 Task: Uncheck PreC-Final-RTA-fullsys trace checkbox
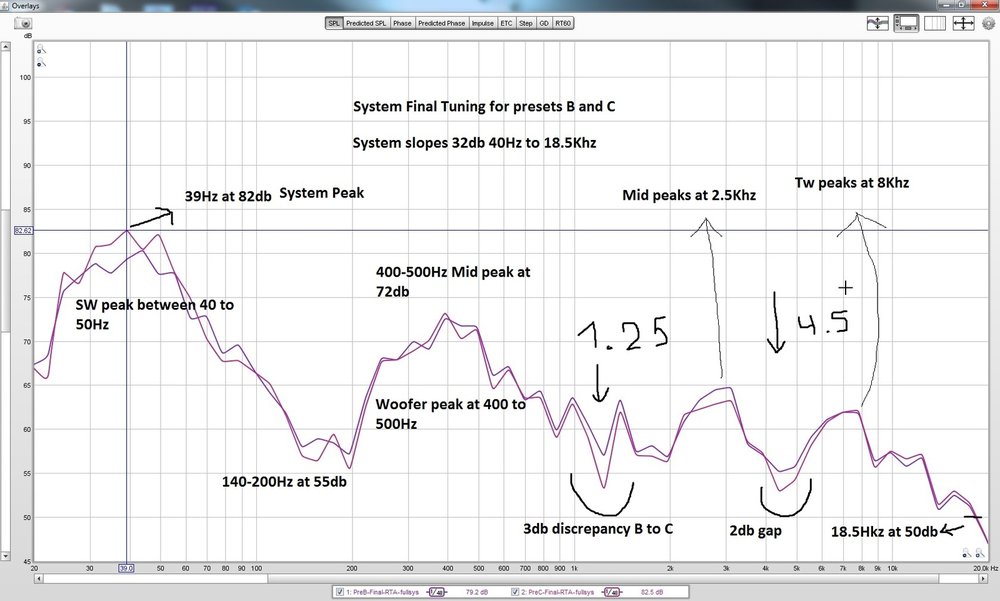click(515, 592)
